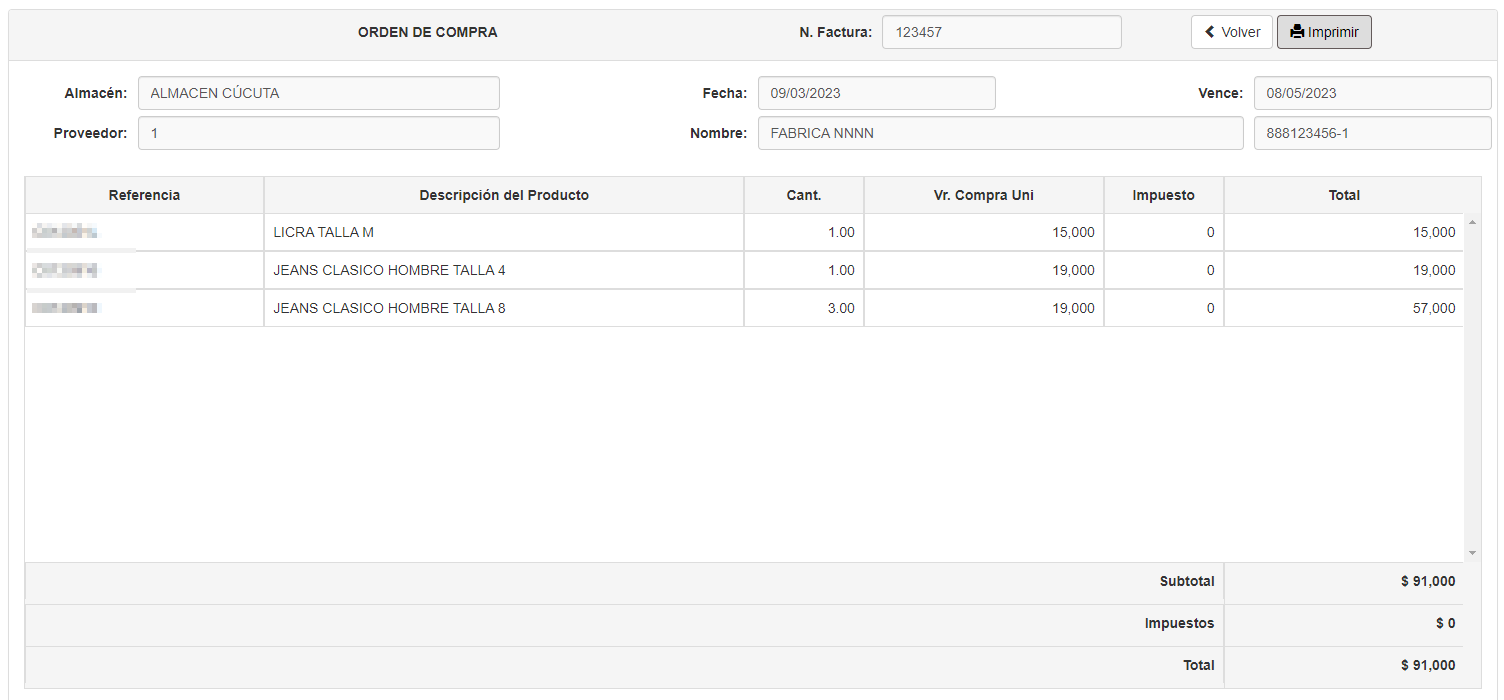Image resolution: width=1504 pixels, height=700 pixels.
Task: Click the Descripción del Producto column header
Action: (x=504, y=195)
